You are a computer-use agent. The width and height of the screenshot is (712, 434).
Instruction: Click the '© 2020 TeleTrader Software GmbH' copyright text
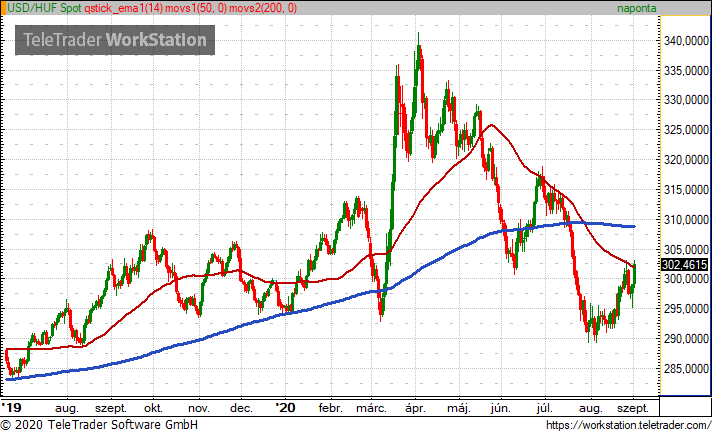[x=99, y=424]
